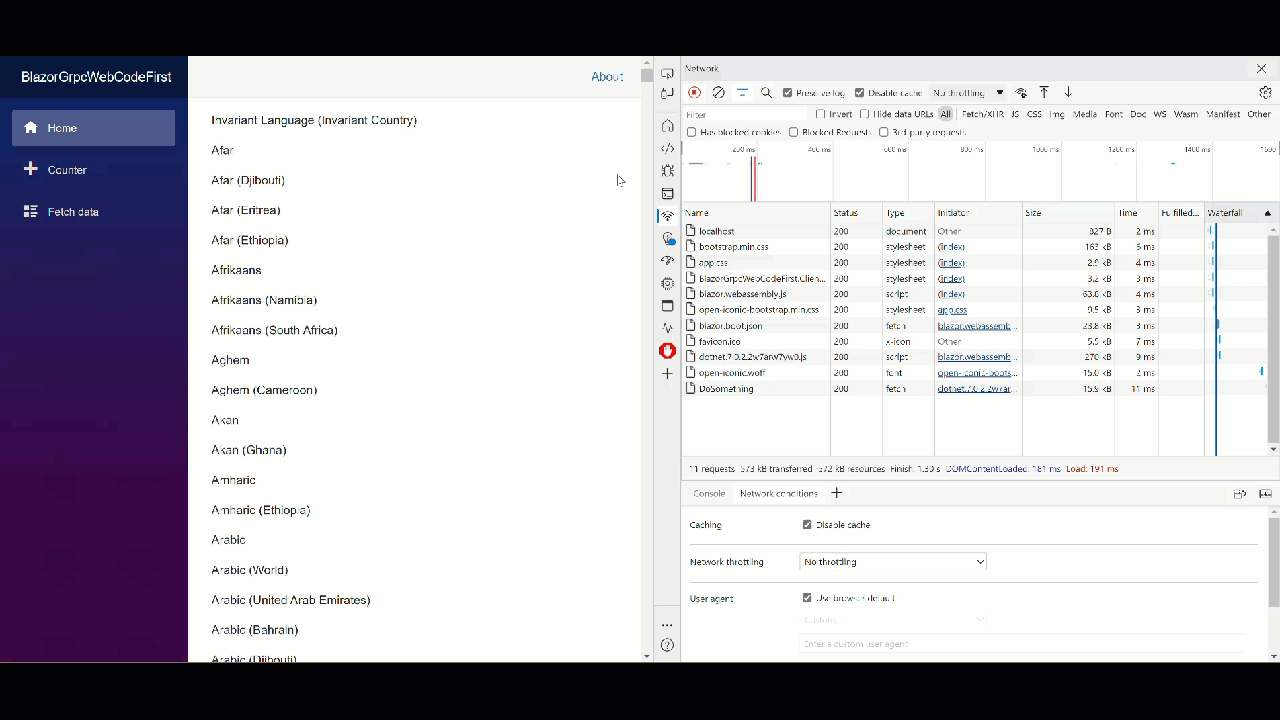Select the inspect element tool icon
This screenshot has width=1280, height=720.
(x=667, y=74)
